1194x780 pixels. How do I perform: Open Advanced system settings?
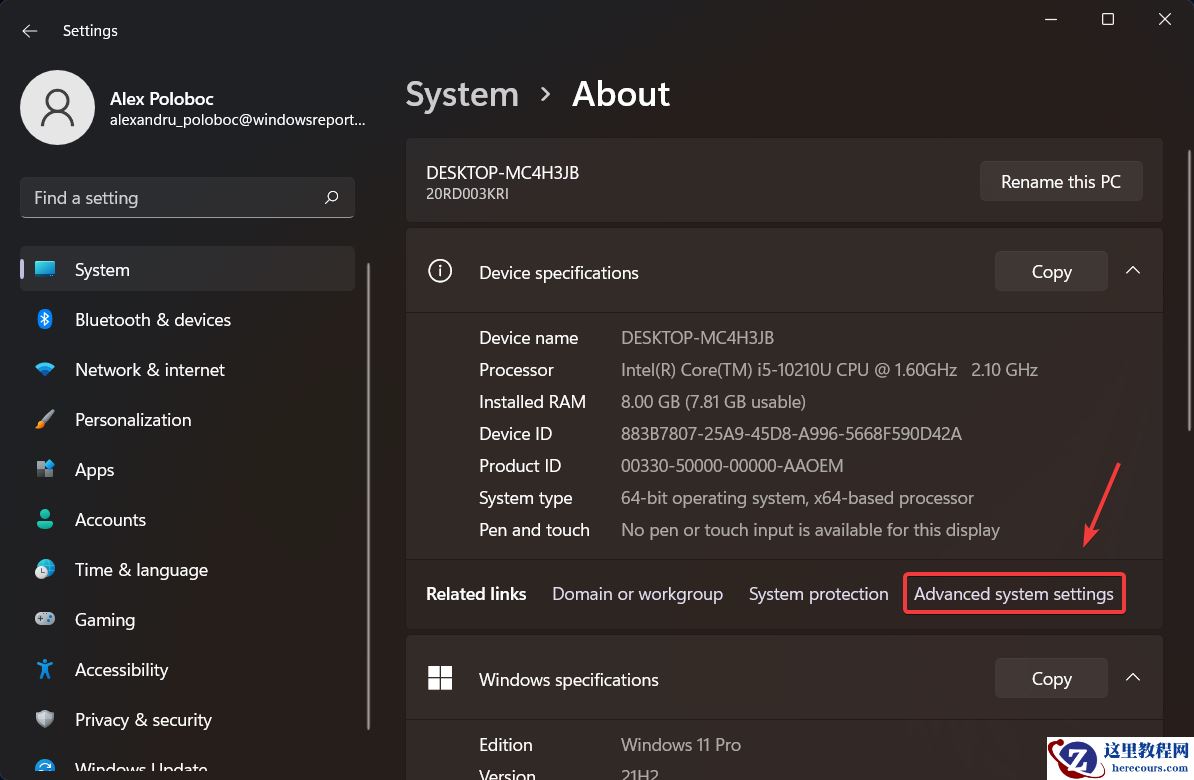coord(1013,593)
